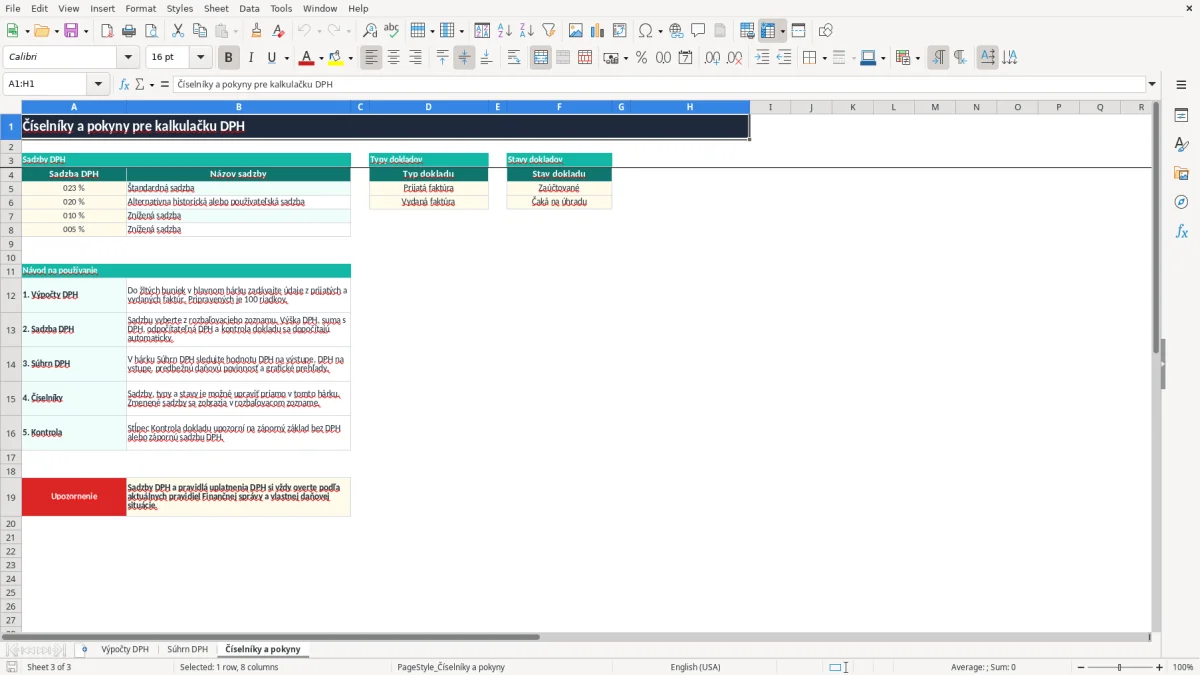1200x675 pixels.
Task: Open the Function Wizard beside the Name Box
Action: (125, 85)
